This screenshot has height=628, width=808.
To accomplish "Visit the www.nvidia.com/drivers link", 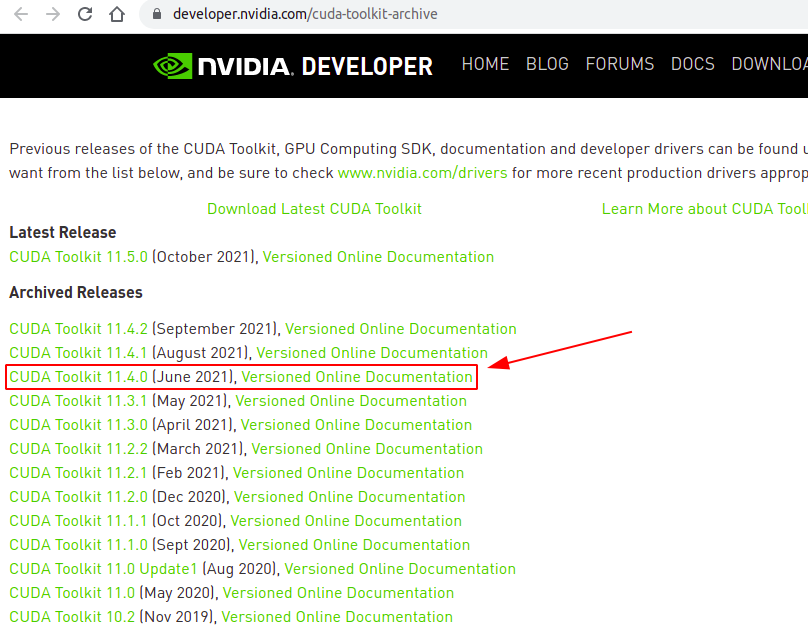I will coord(422,173).
